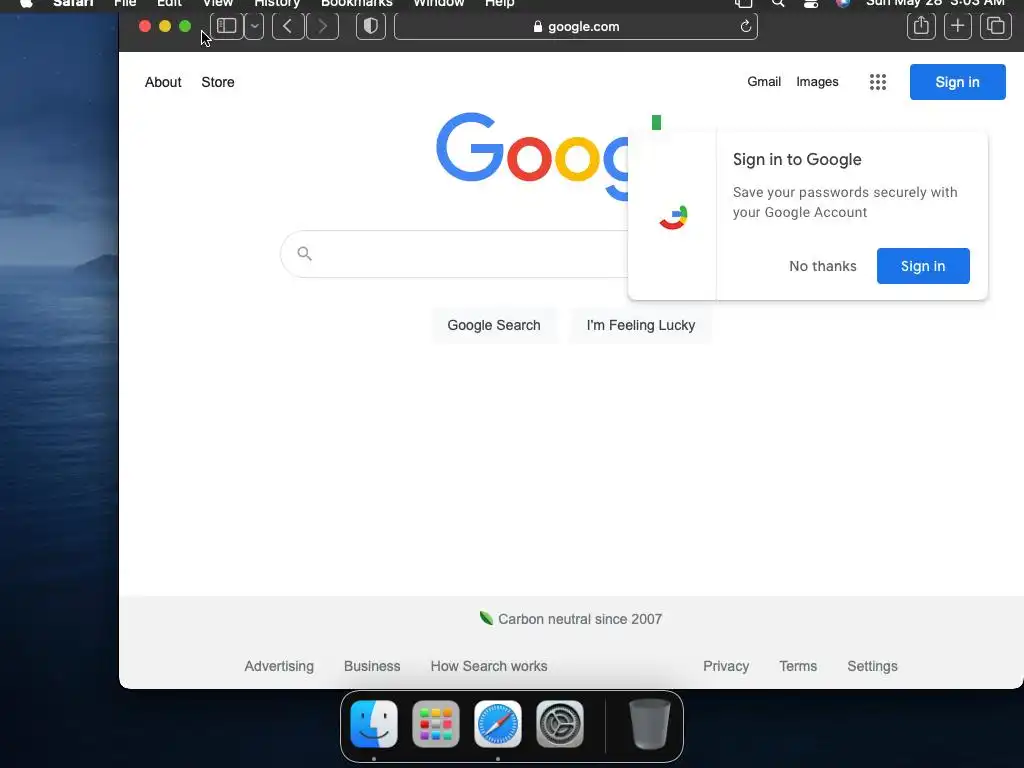The width and height of the screenshot is (1024, 768).
Task: Click the Google logo in sign-in popup
Action: coord(673,217)
